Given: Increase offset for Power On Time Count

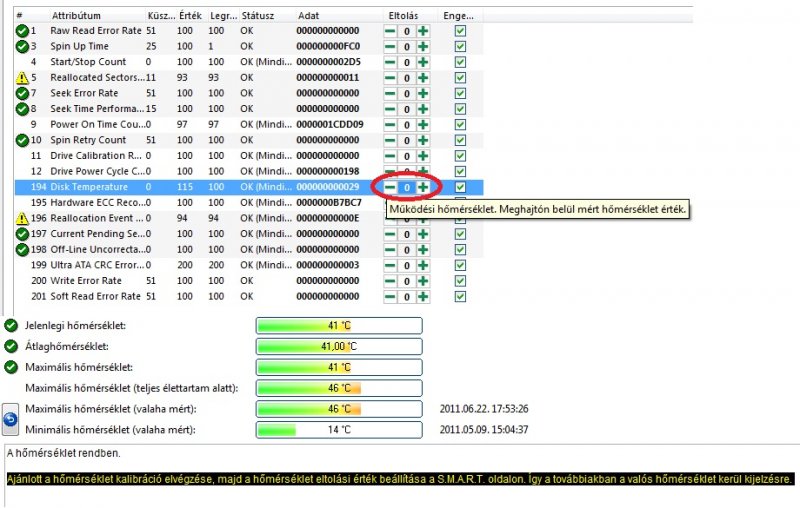Looking at the screenshot, I should pos(423,125).
